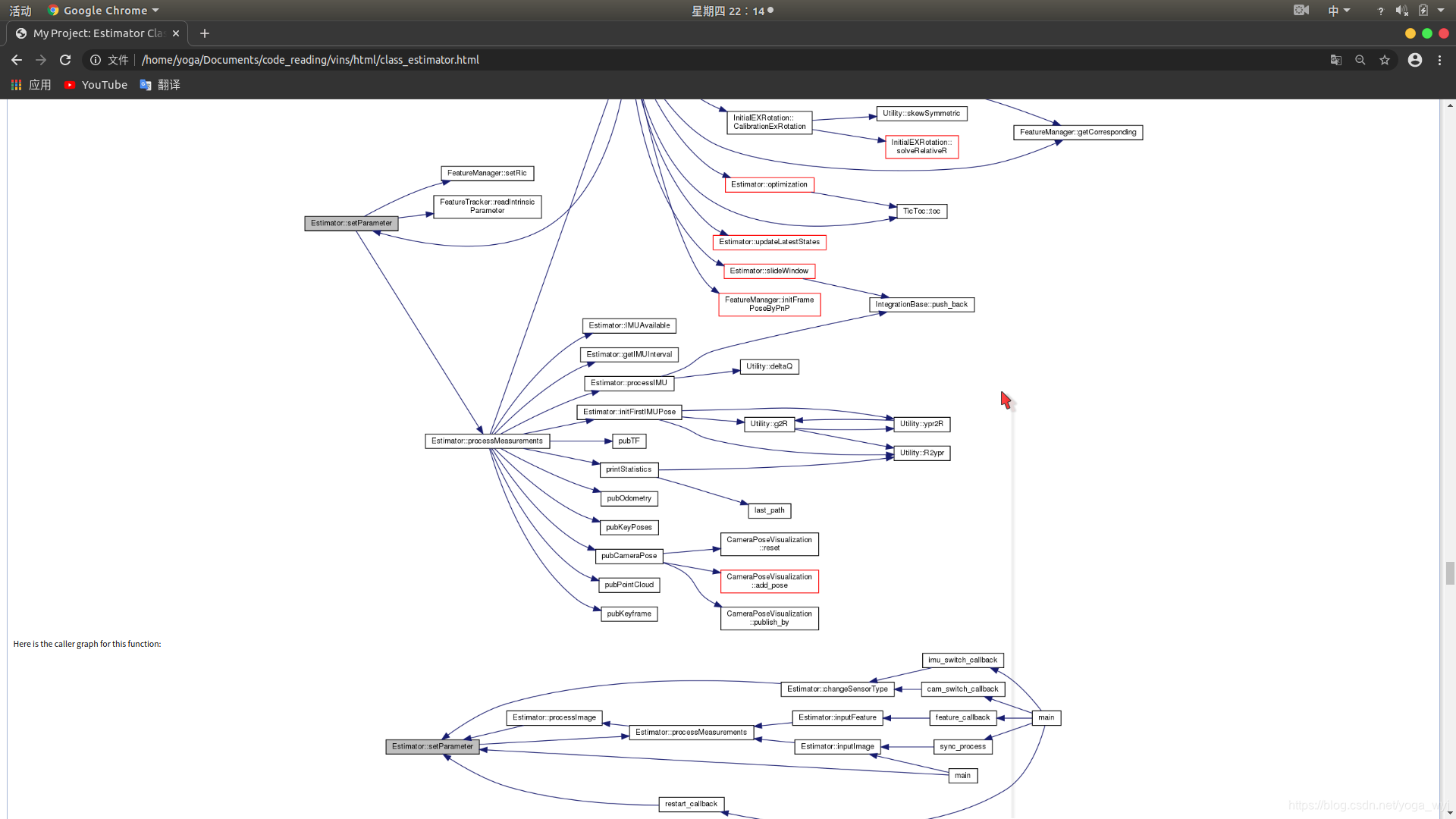
Task: Open the Google Chrome application menu
Action: [x=103, y=11]
